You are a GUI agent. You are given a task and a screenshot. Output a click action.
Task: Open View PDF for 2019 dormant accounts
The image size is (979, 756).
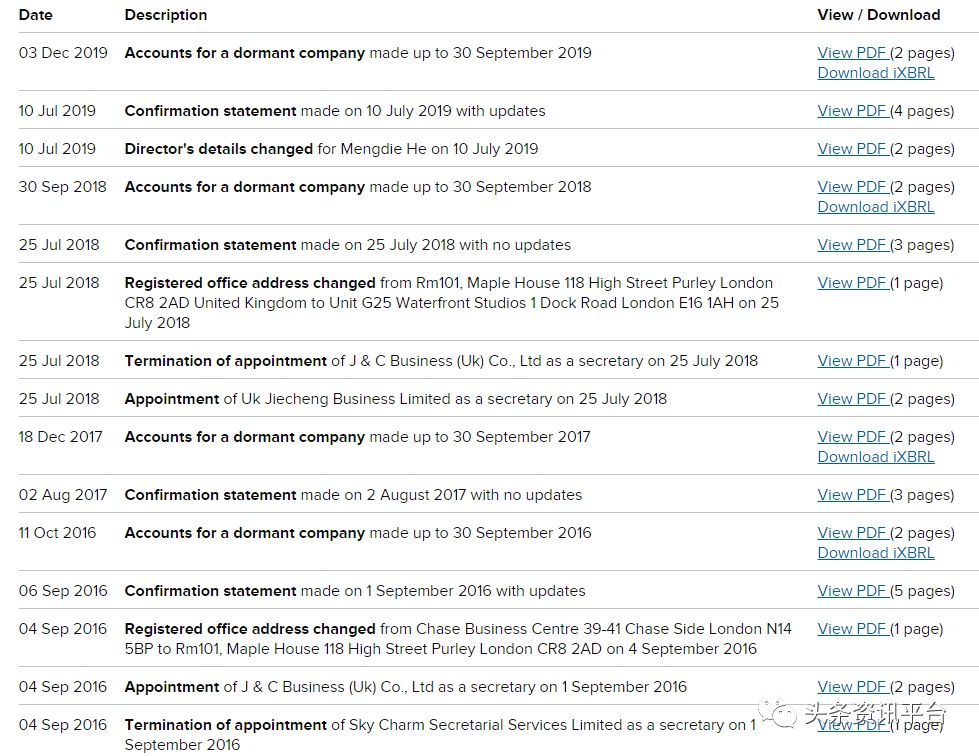[x=851, y=53]
